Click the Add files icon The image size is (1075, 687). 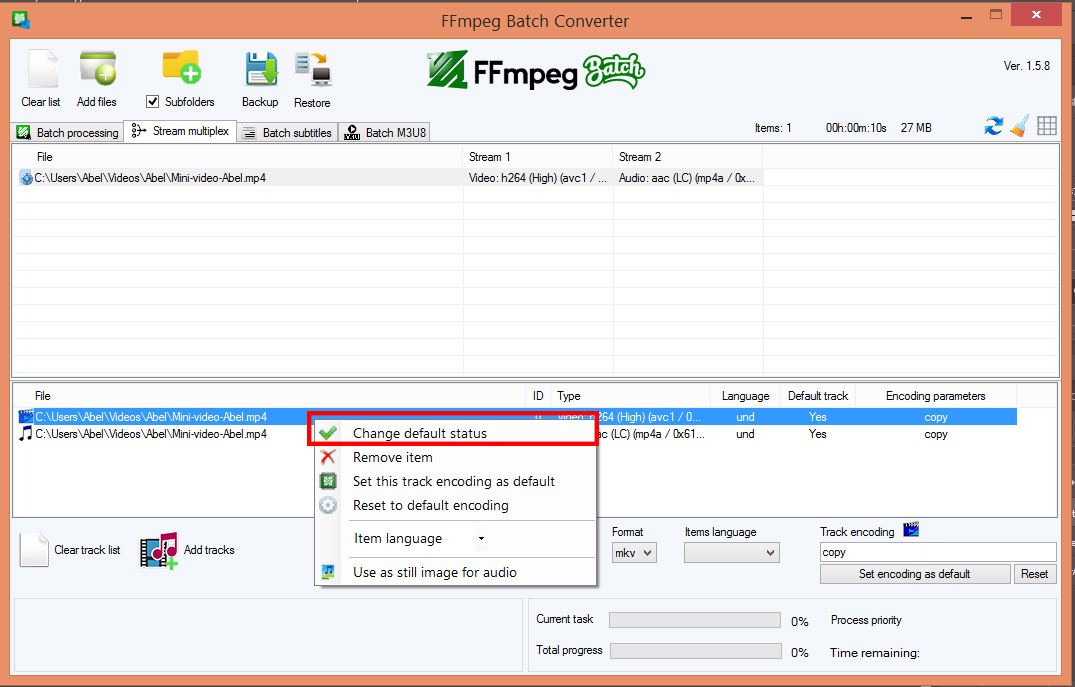tap(97, 68)
